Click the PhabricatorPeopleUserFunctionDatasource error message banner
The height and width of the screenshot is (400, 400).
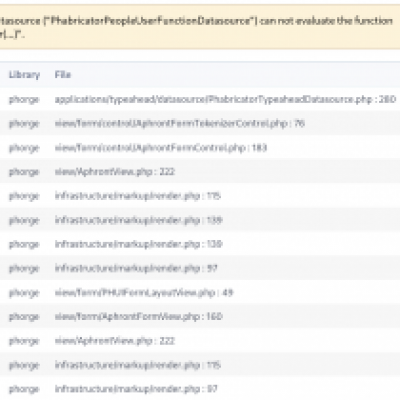coord(200,27)
